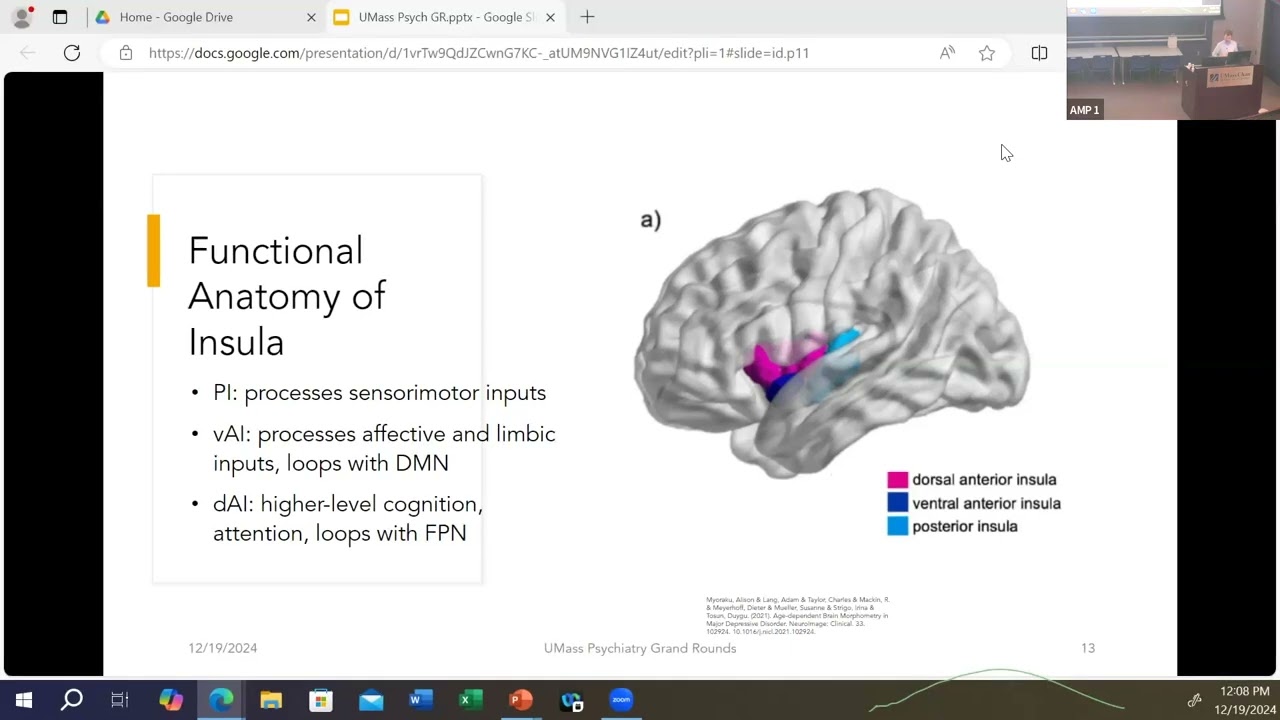The image size is (1280, 720).
Task: View site information lock icon
Action: click(x=125, y=53)
